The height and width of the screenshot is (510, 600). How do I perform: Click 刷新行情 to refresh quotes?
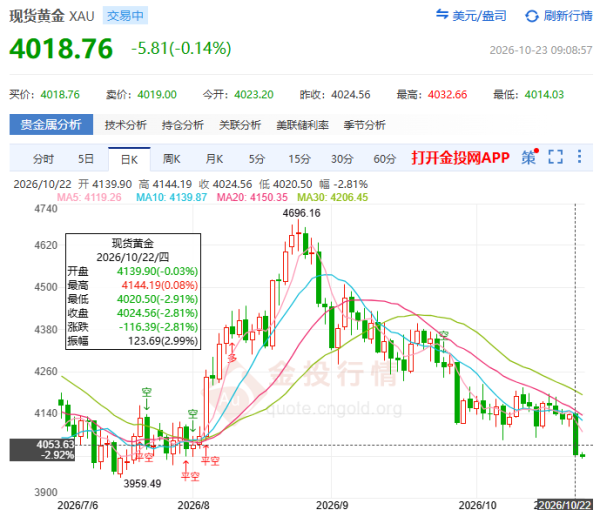click(568, 16)
